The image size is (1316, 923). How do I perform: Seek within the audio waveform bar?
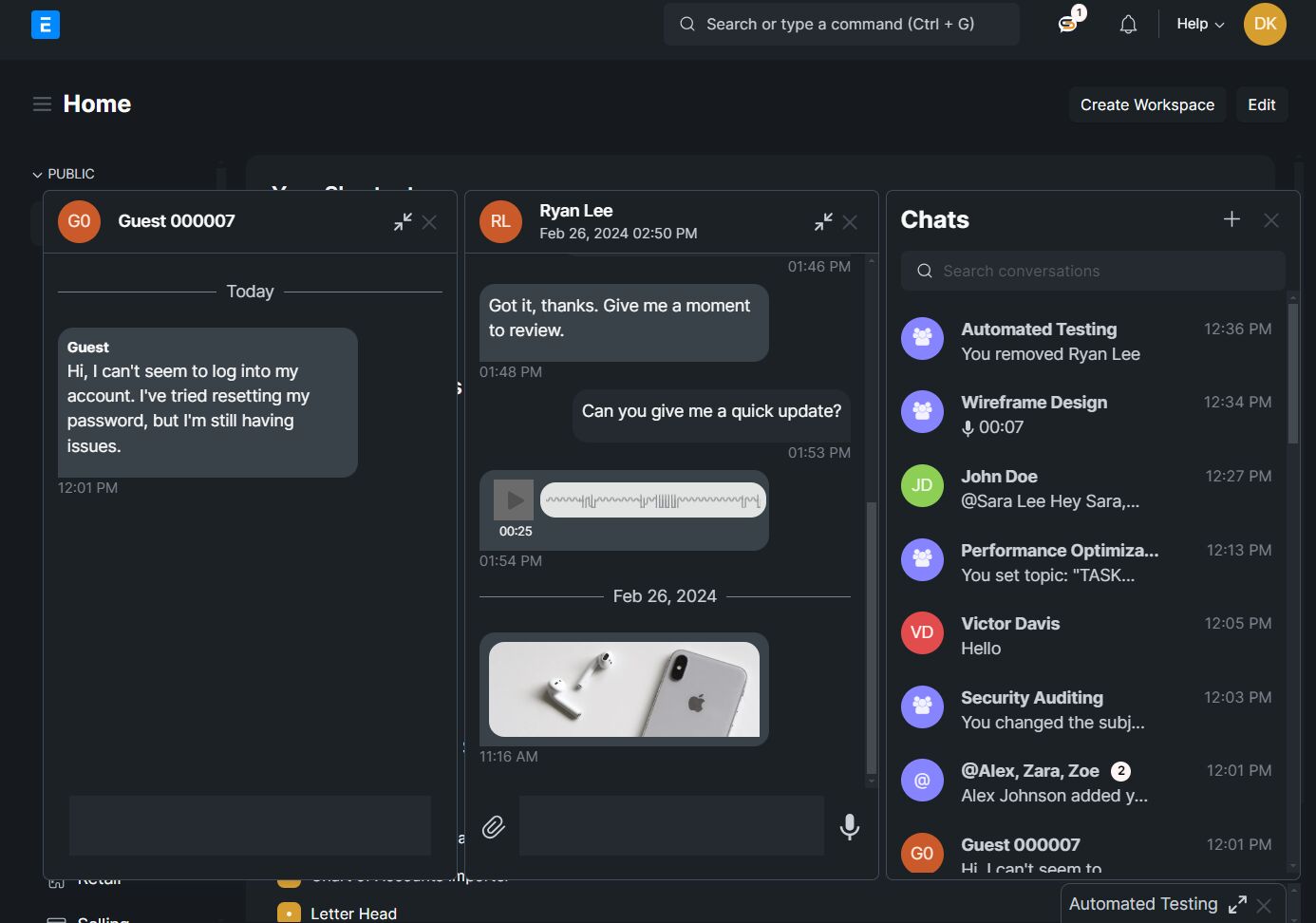[652, 500]
